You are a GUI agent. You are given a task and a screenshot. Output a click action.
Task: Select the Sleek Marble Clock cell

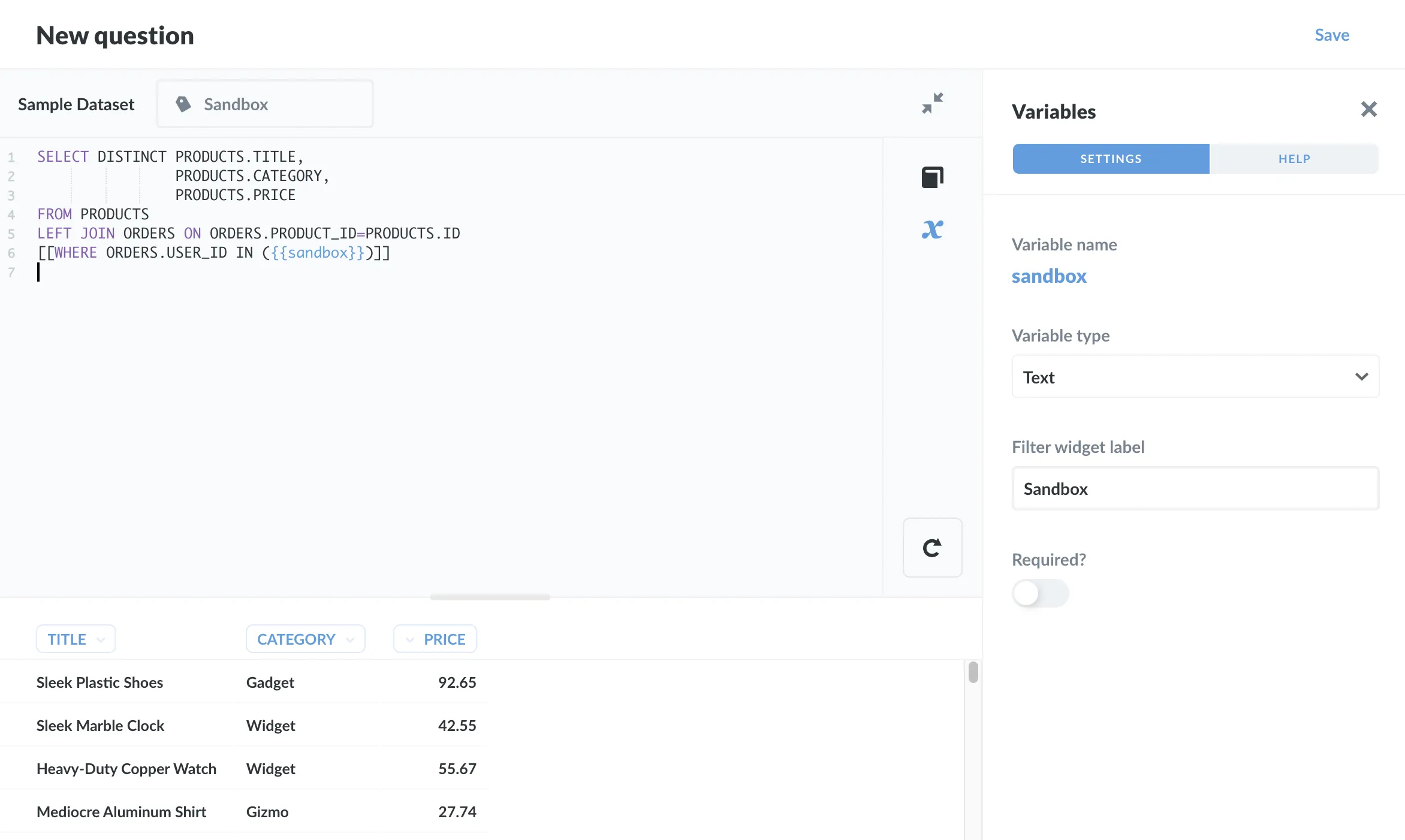(x=100, y=726)
